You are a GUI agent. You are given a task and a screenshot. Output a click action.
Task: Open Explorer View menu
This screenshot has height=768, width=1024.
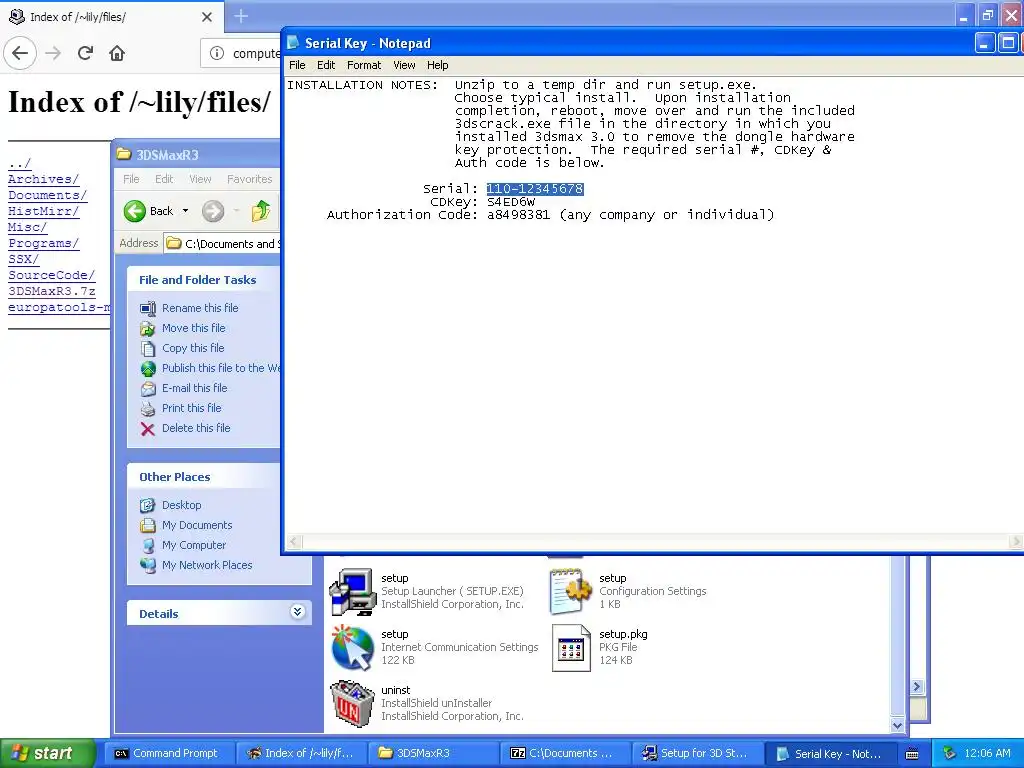click(x=200, y=179)
